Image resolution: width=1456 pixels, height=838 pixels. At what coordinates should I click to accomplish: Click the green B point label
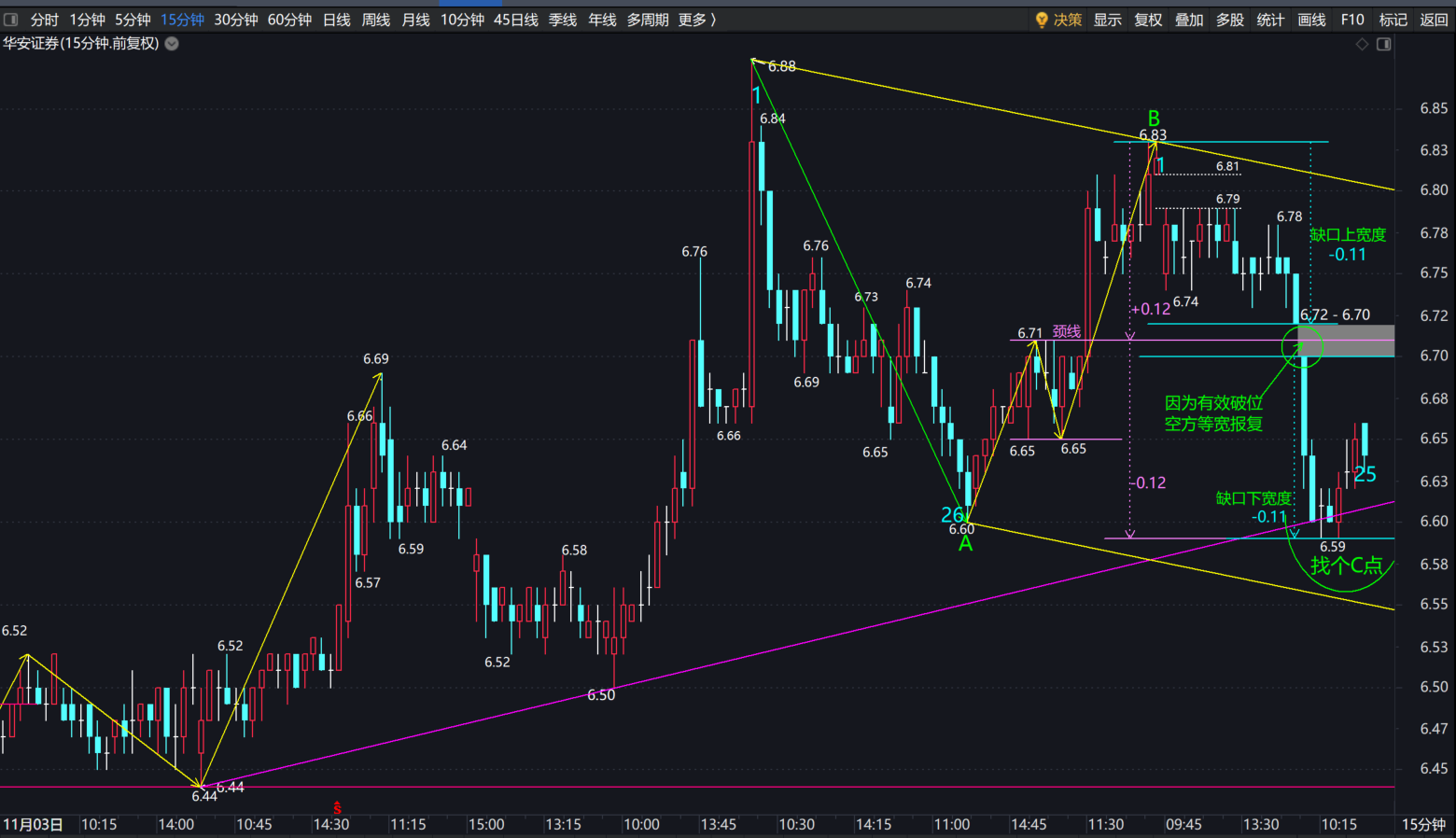(1154, 119)
